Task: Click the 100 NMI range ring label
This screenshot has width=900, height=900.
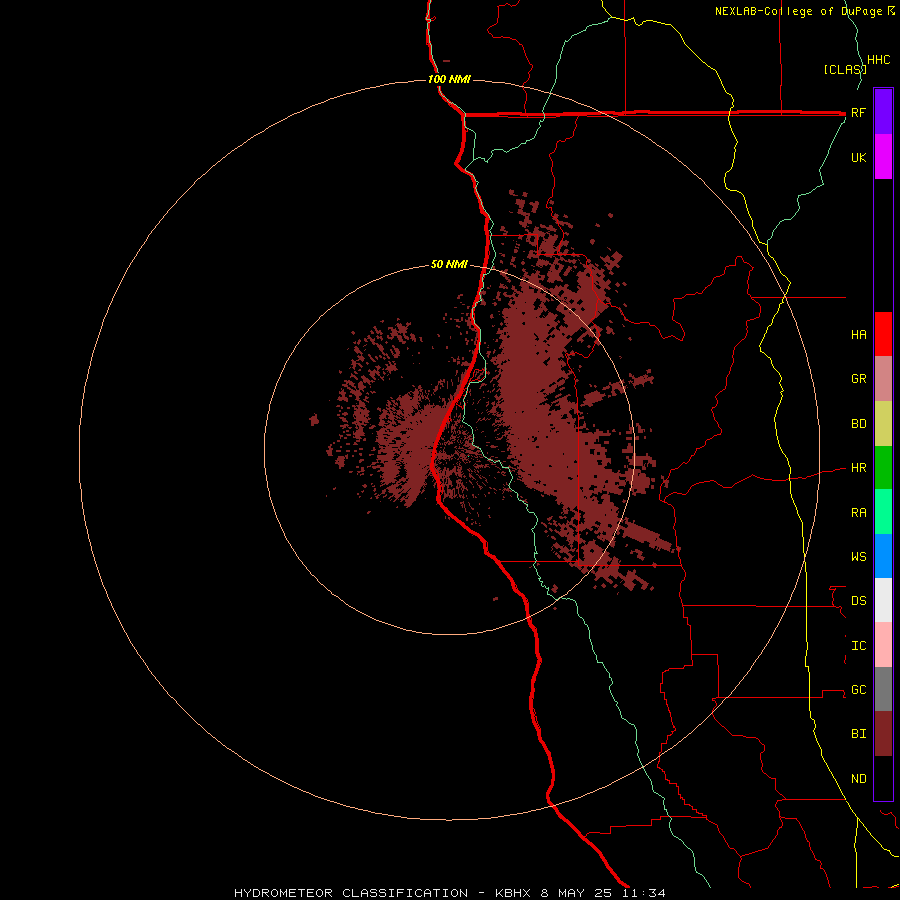Action: click(449, 79)
